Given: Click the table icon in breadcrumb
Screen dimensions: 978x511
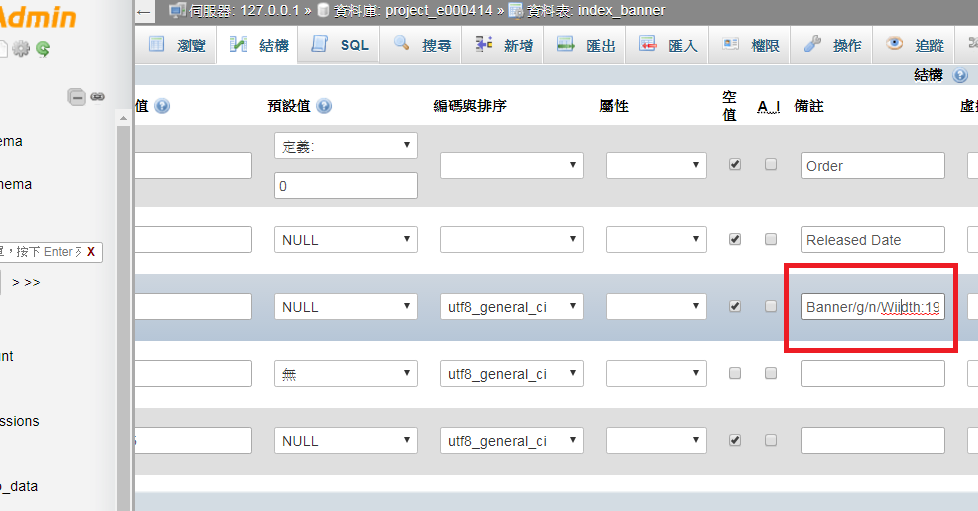Looking at the screenshot, I should point(515,11).
